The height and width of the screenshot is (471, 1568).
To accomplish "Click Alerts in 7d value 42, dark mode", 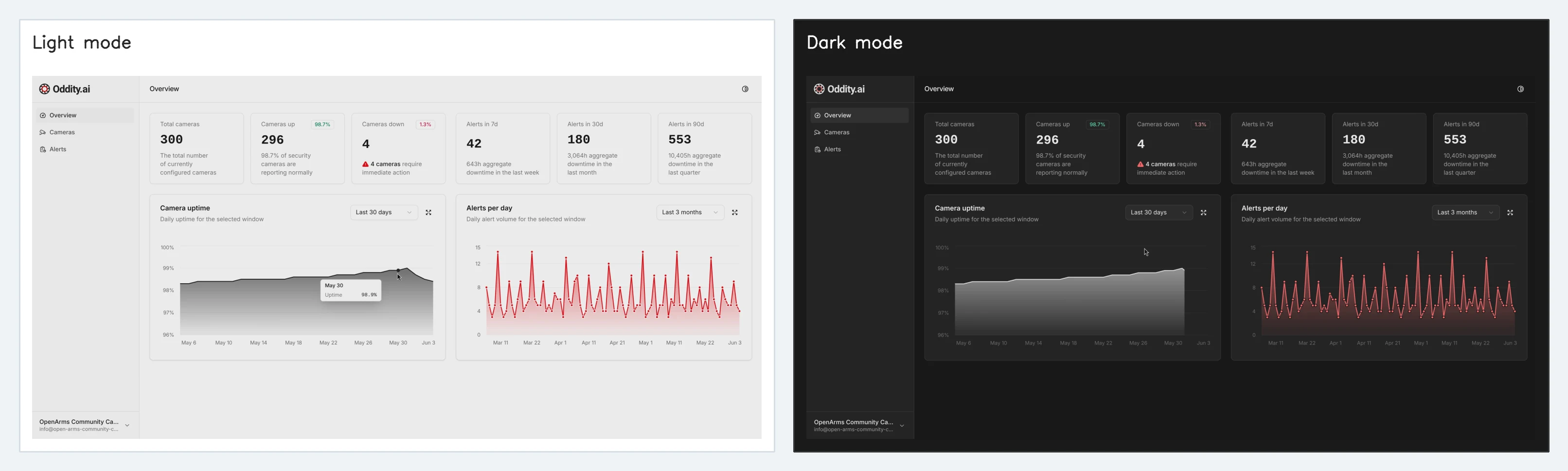I will tap(1249, 144).
